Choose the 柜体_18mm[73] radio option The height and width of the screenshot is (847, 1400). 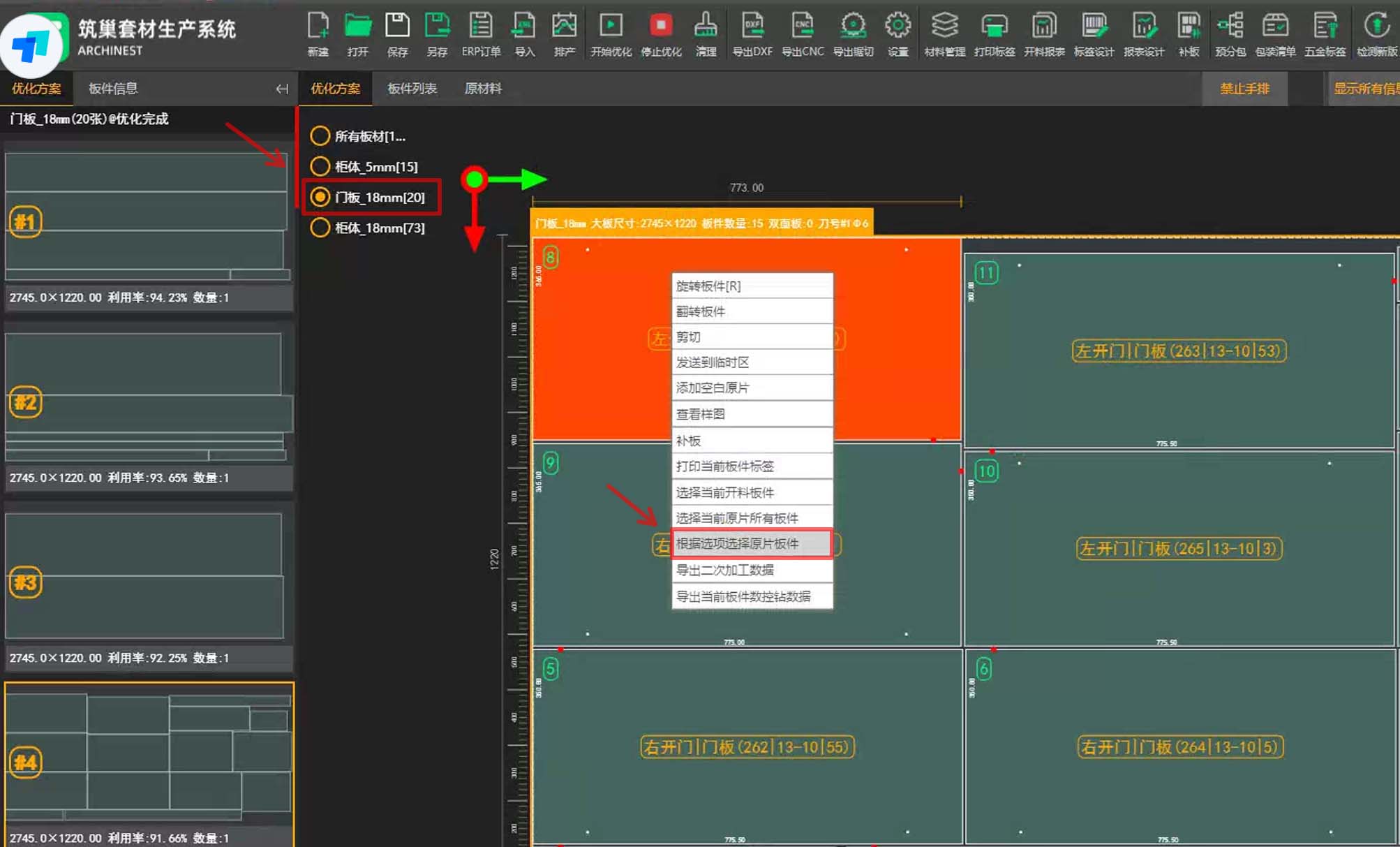point(320,228)
